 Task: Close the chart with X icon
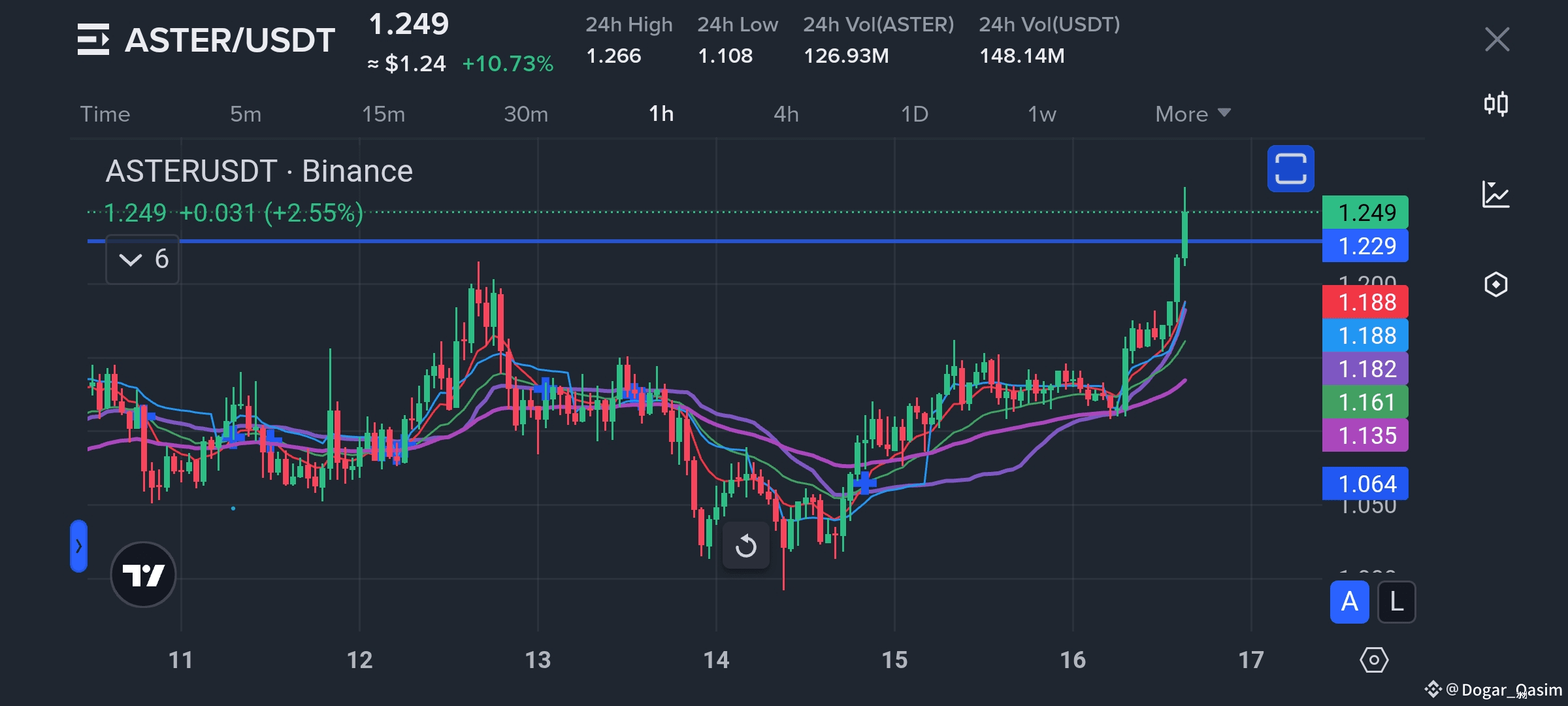click(1497, 39)
